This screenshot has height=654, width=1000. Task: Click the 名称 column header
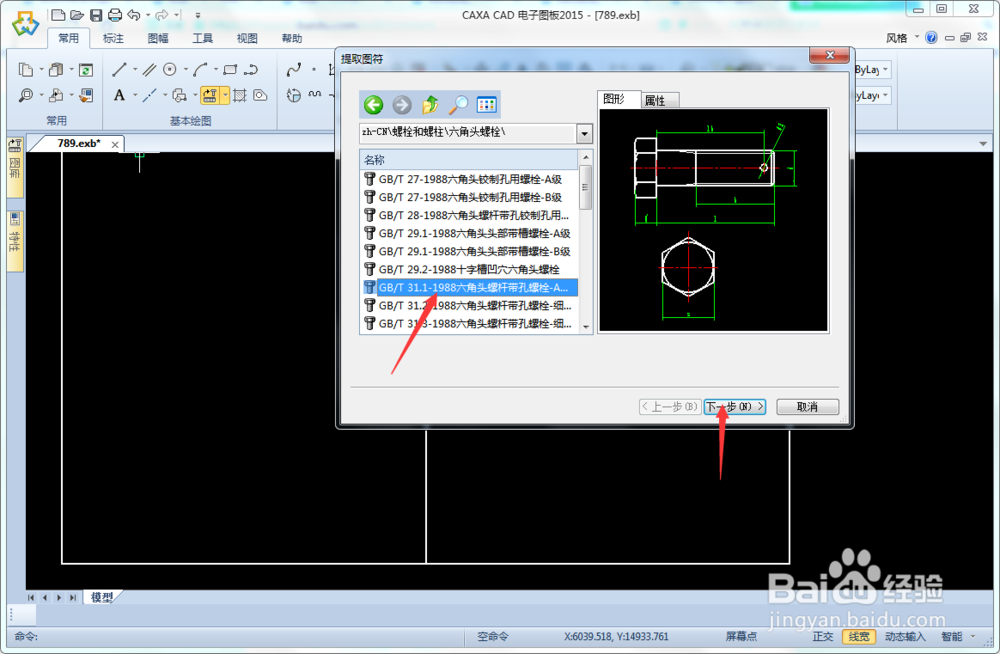click(469, 160)
